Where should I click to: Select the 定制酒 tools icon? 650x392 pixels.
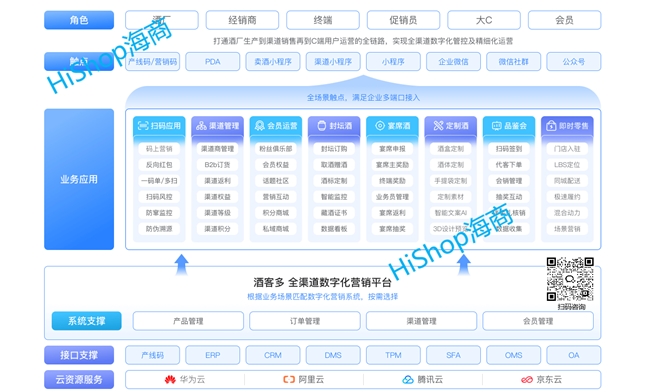coord(438,126)
